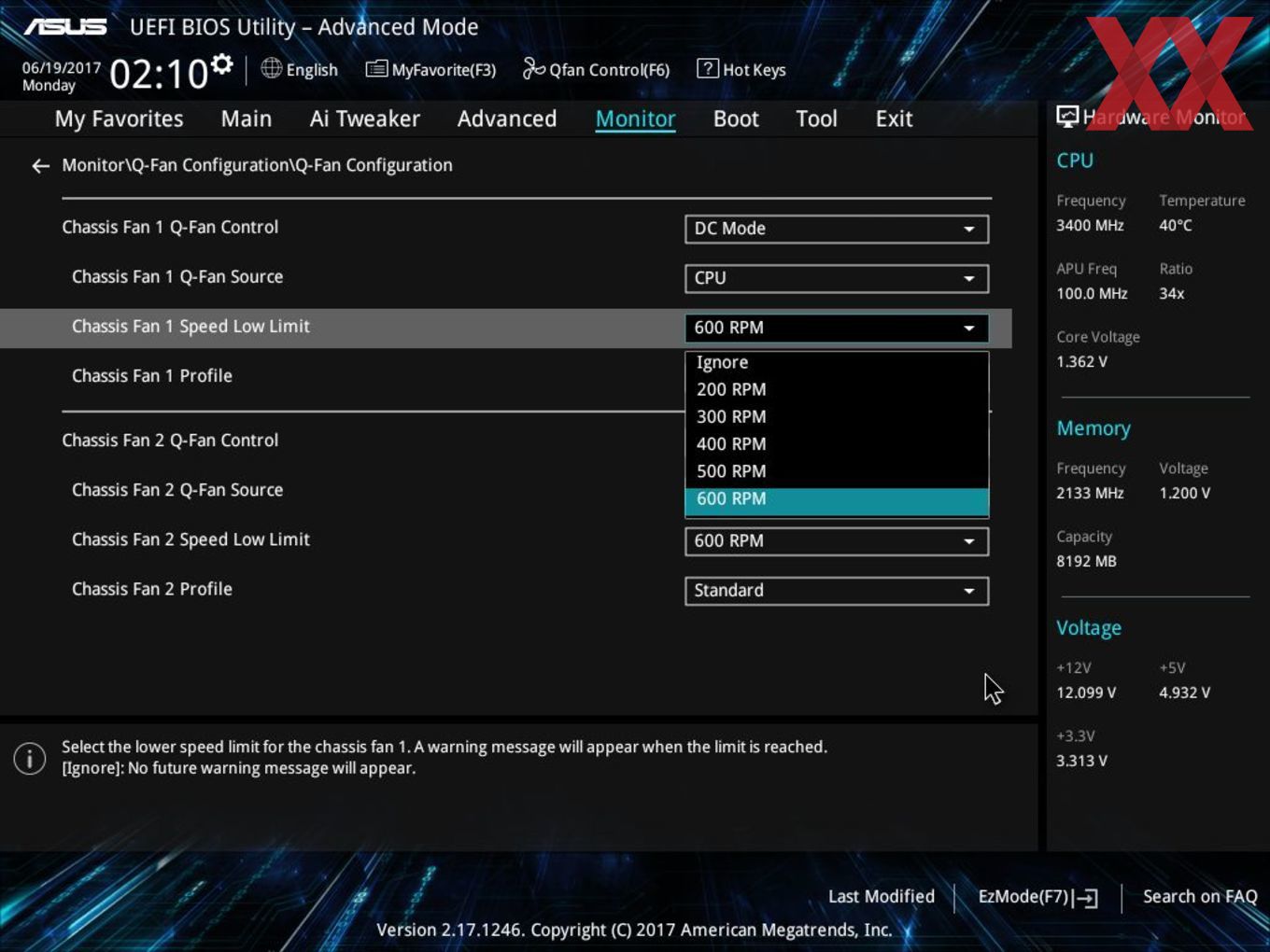
Task: Open the Ai Tweaker tab
Action: (x=365, y=119)
